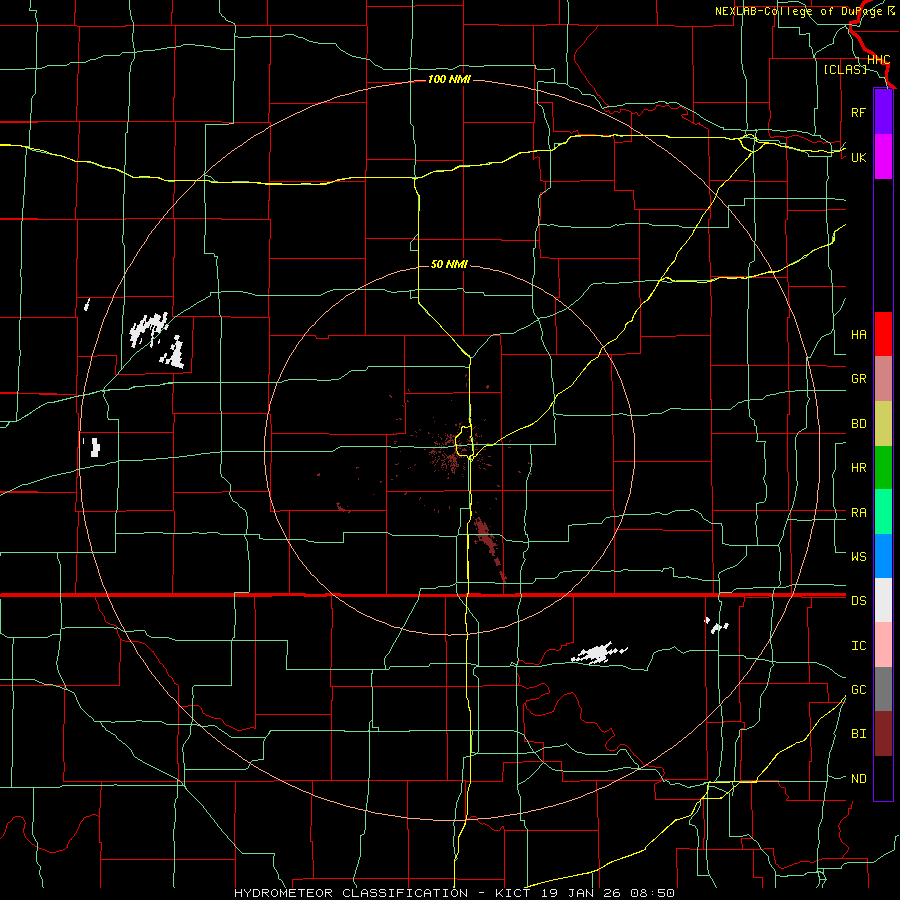This screenshot has width=900, height=900.
Task: Click the DS white legend swatch
Action: tap(883, 600)
